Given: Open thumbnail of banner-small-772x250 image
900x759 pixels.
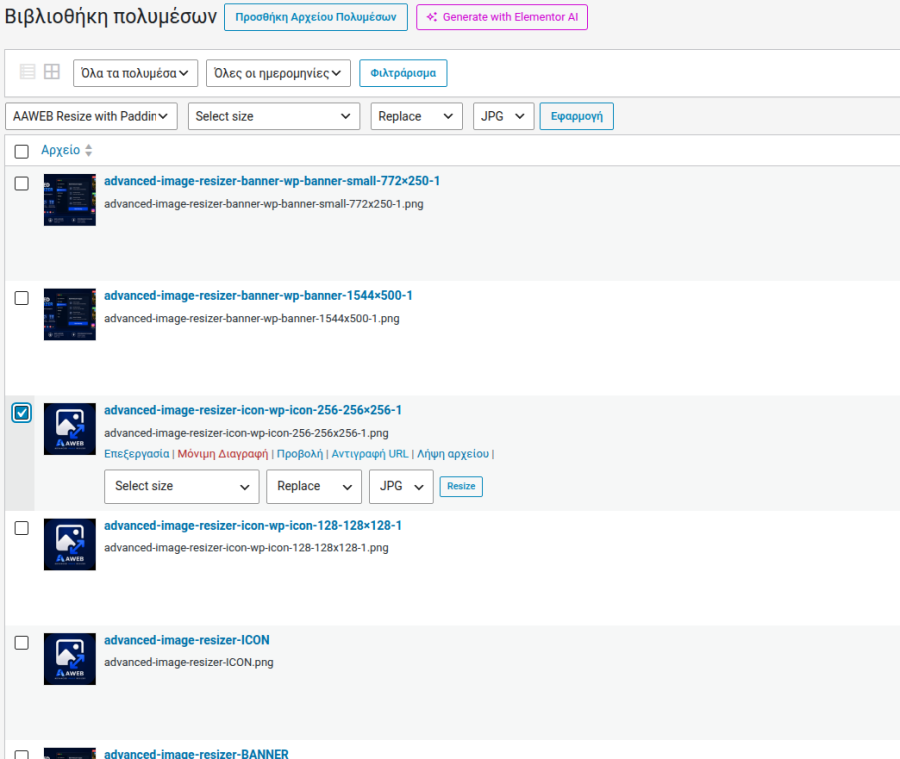Looking at the screenshot, I should (x=70, y=200).
